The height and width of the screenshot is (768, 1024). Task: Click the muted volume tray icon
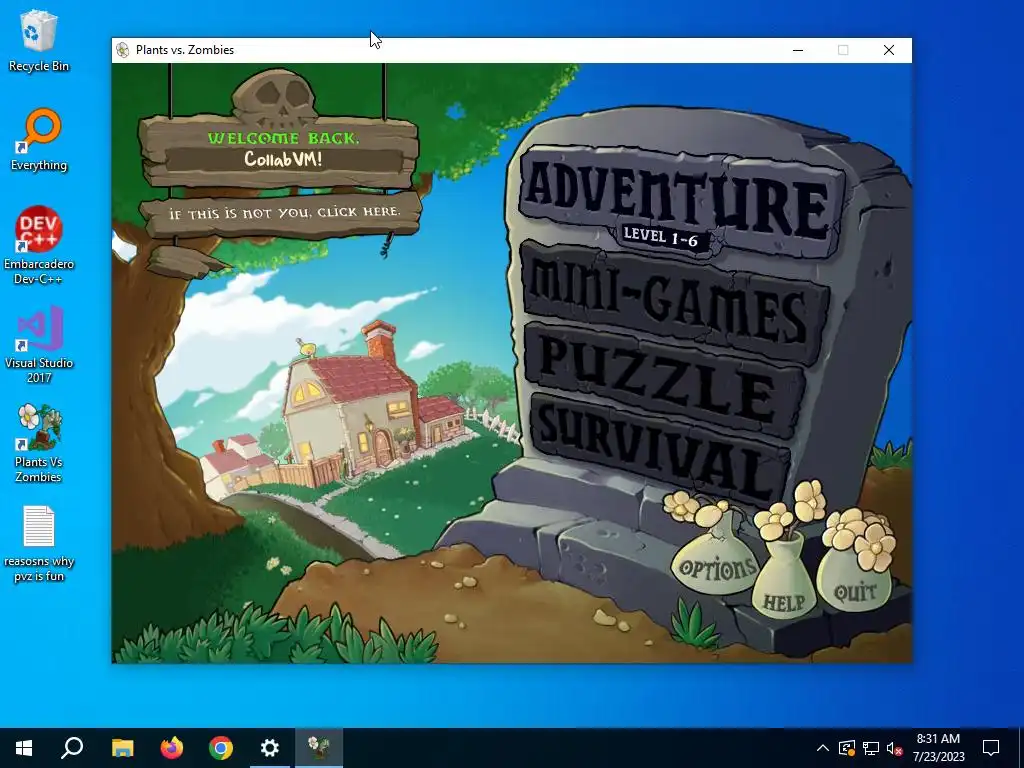[894, 748]
